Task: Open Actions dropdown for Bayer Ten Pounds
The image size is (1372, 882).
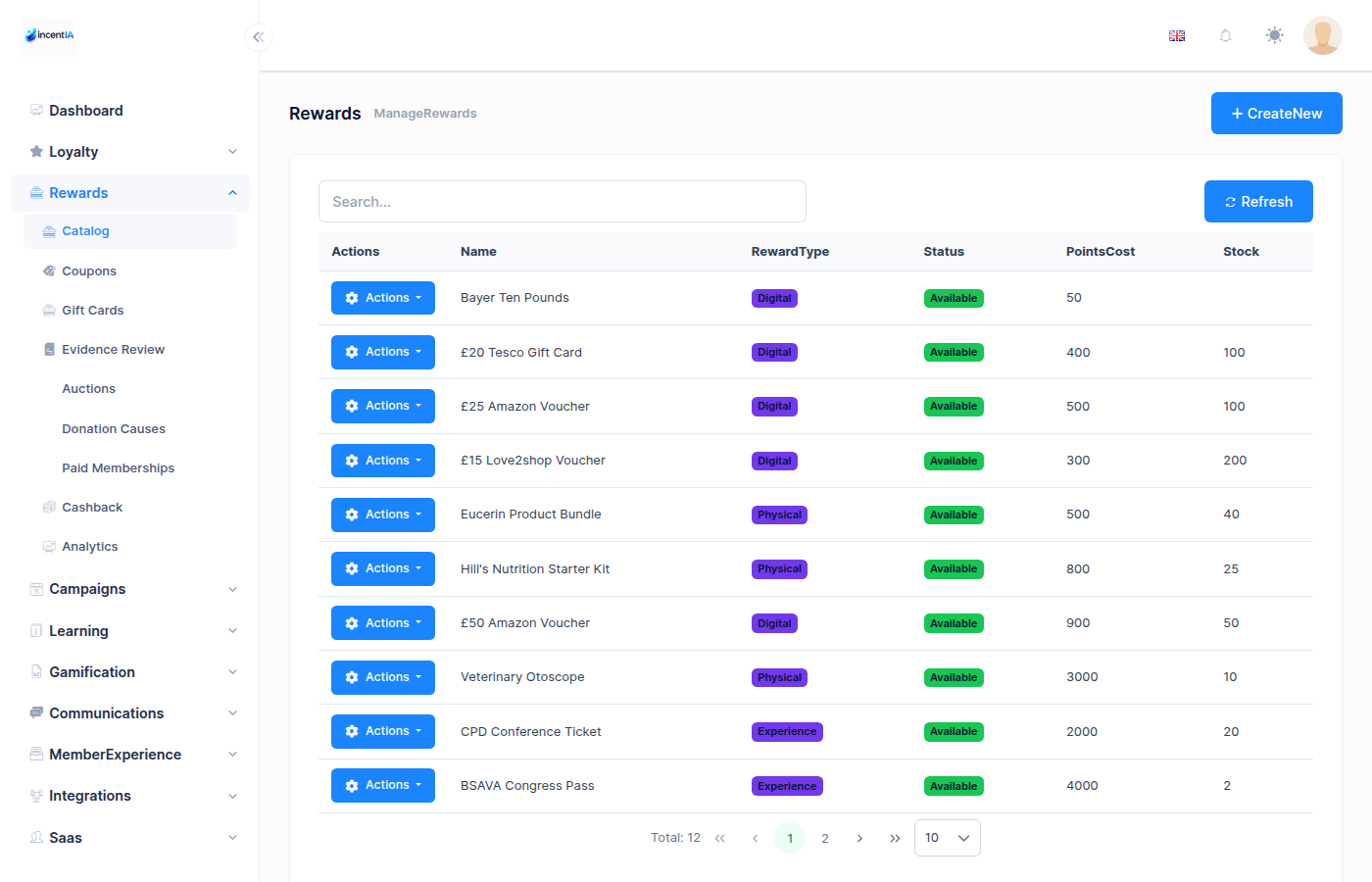Action: (x=383, y=298)
